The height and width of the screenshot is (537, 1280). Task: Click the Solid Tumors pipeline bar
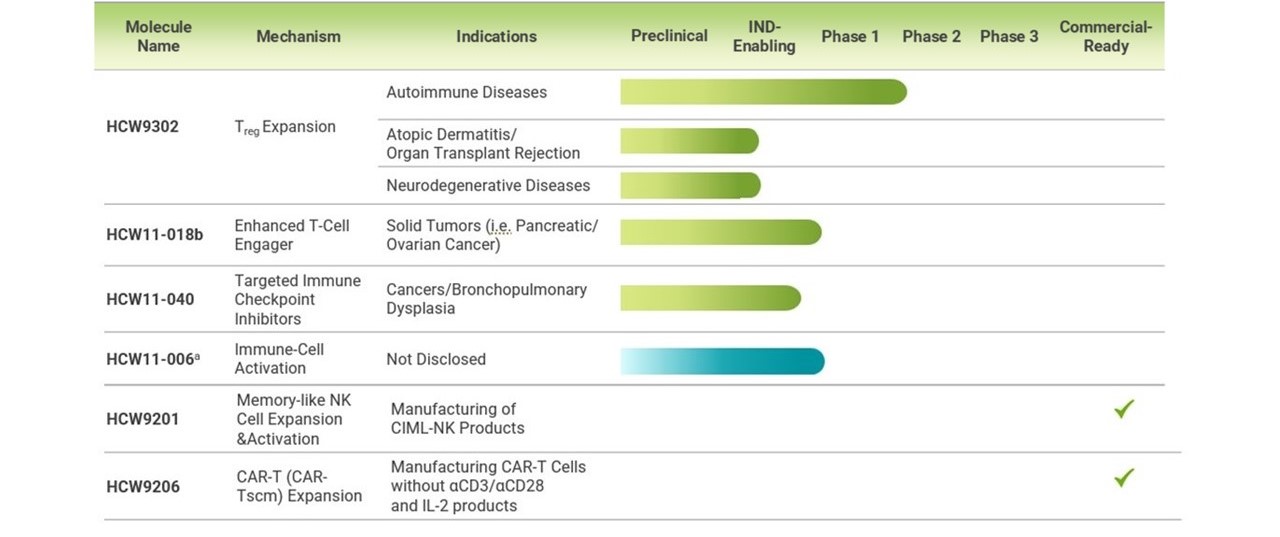tap(721, 232)
